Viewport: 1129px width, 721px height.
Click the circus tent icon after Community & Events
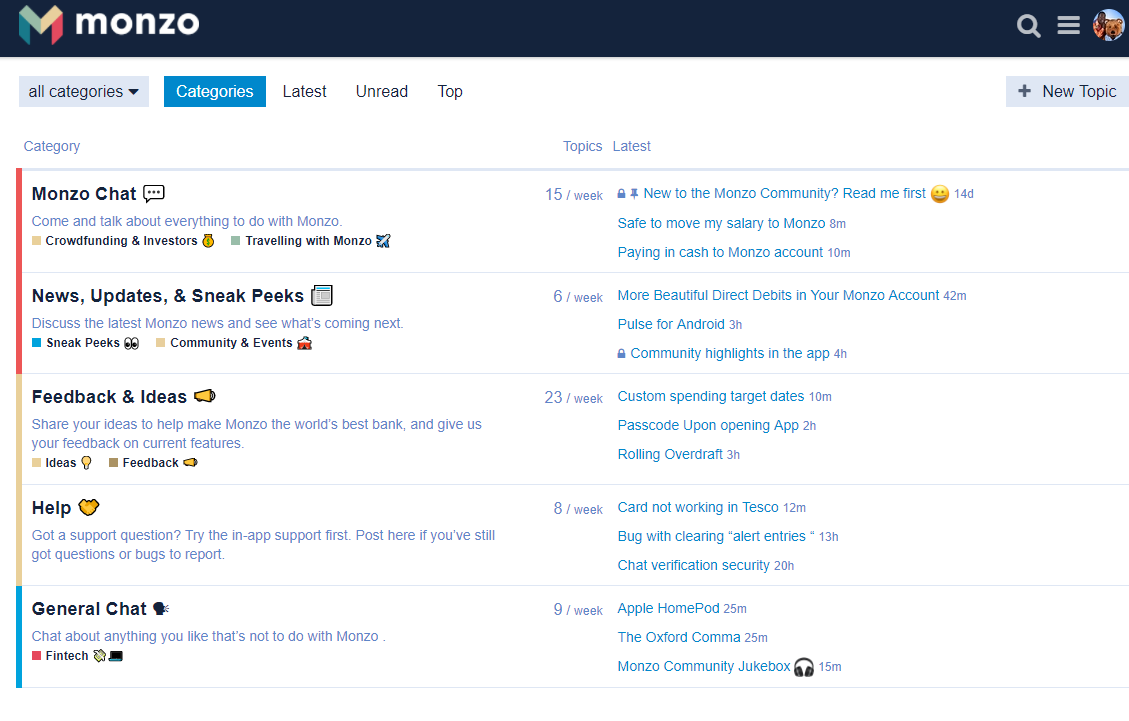(305, 343)
